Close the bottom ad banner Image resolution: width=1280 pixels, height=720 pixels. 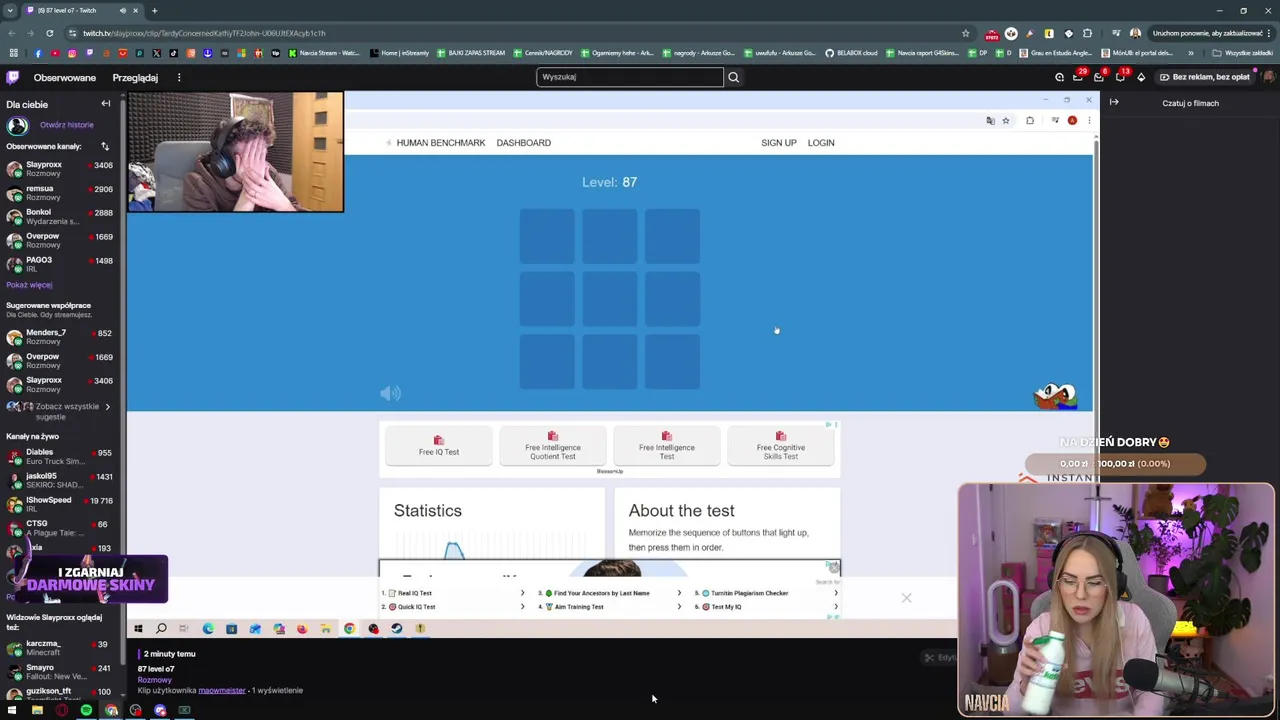click(906, 598)
